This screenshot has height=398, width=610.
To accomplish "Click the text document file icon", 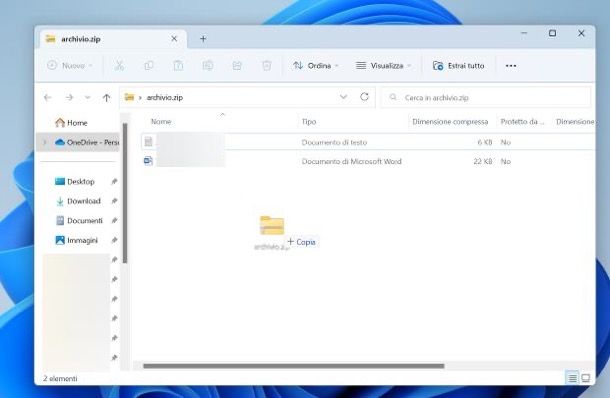I will tap(148, 142).
